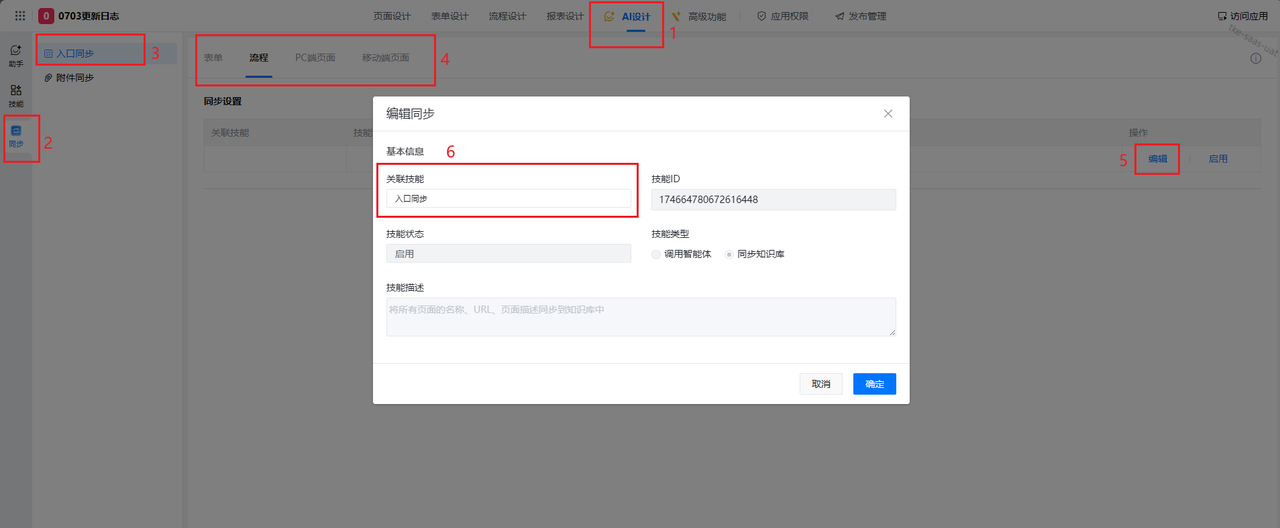
Task: Click the info icon at top right
Action: (x=1256, y=58)
